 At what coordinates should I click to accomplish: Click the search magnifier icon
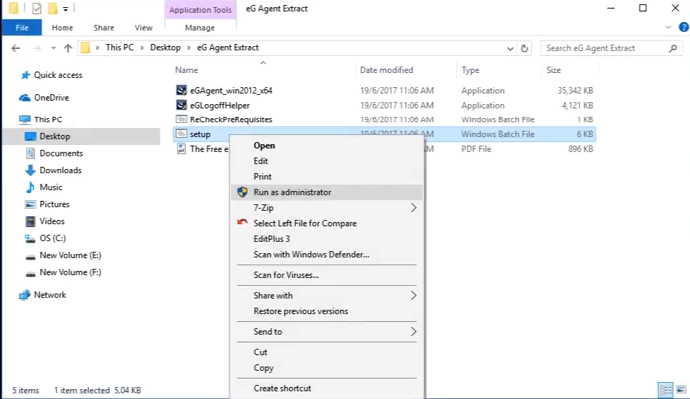673,48
